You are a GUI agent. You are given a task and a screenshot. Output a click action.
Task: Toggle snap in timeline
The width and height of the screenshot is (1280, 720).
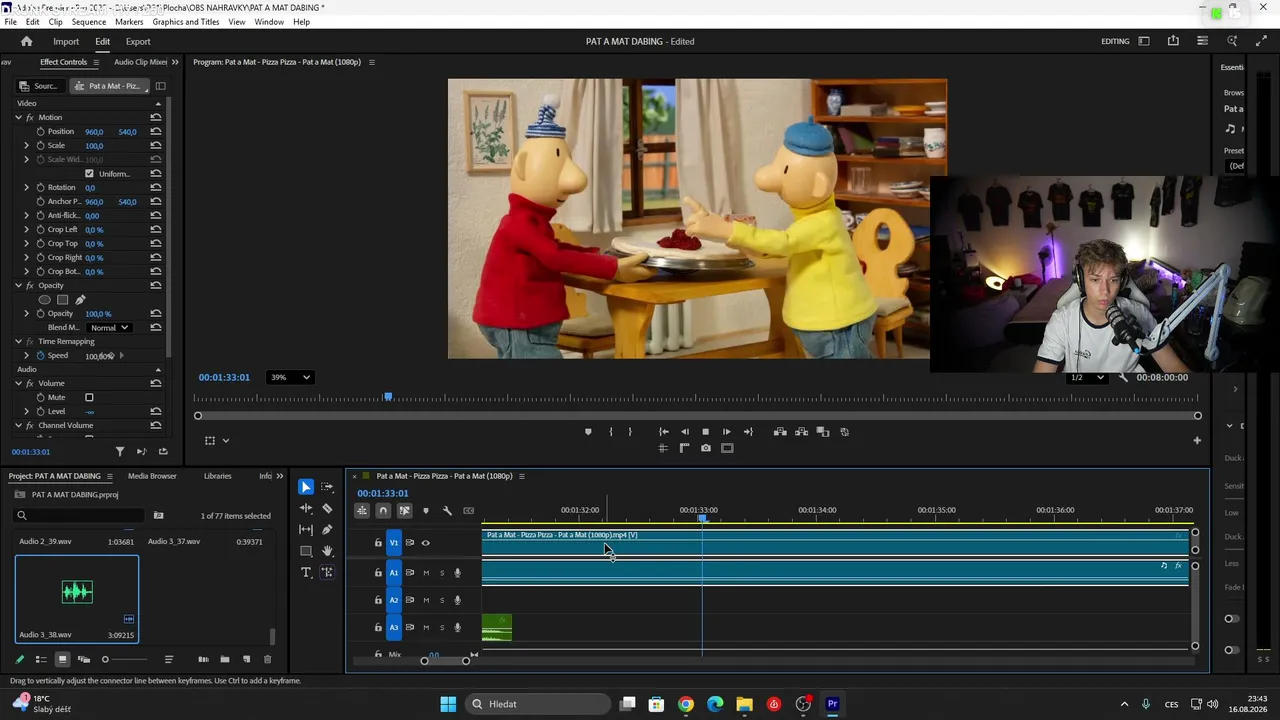383,511
